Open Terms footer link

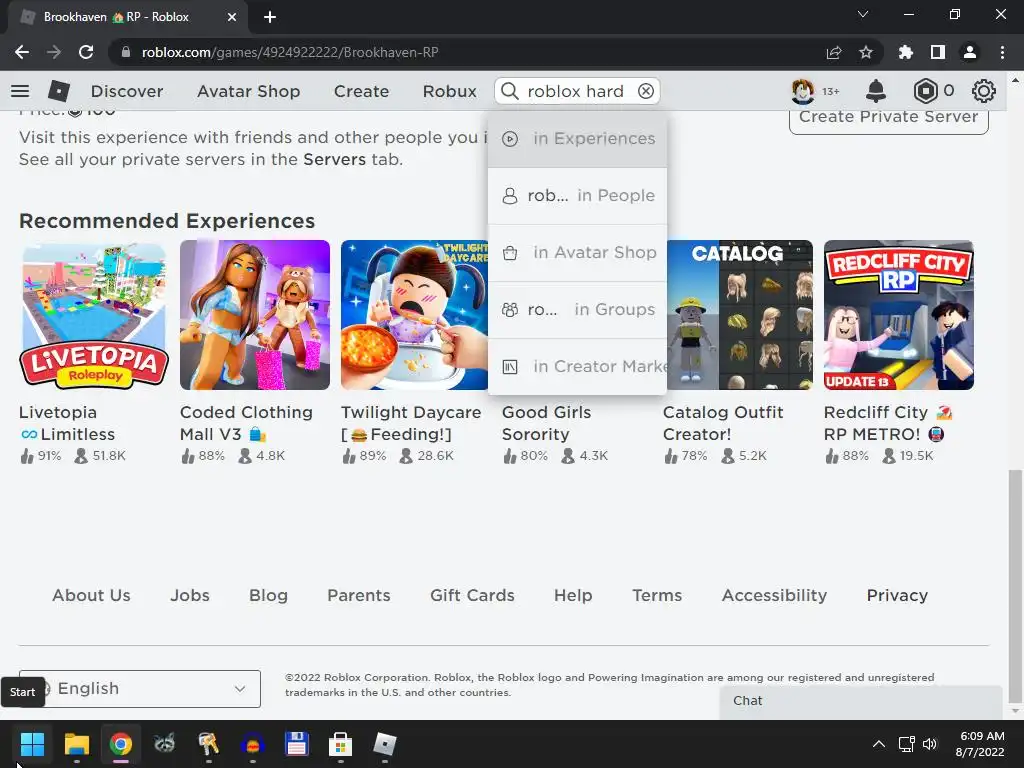(x=657, y=596)
